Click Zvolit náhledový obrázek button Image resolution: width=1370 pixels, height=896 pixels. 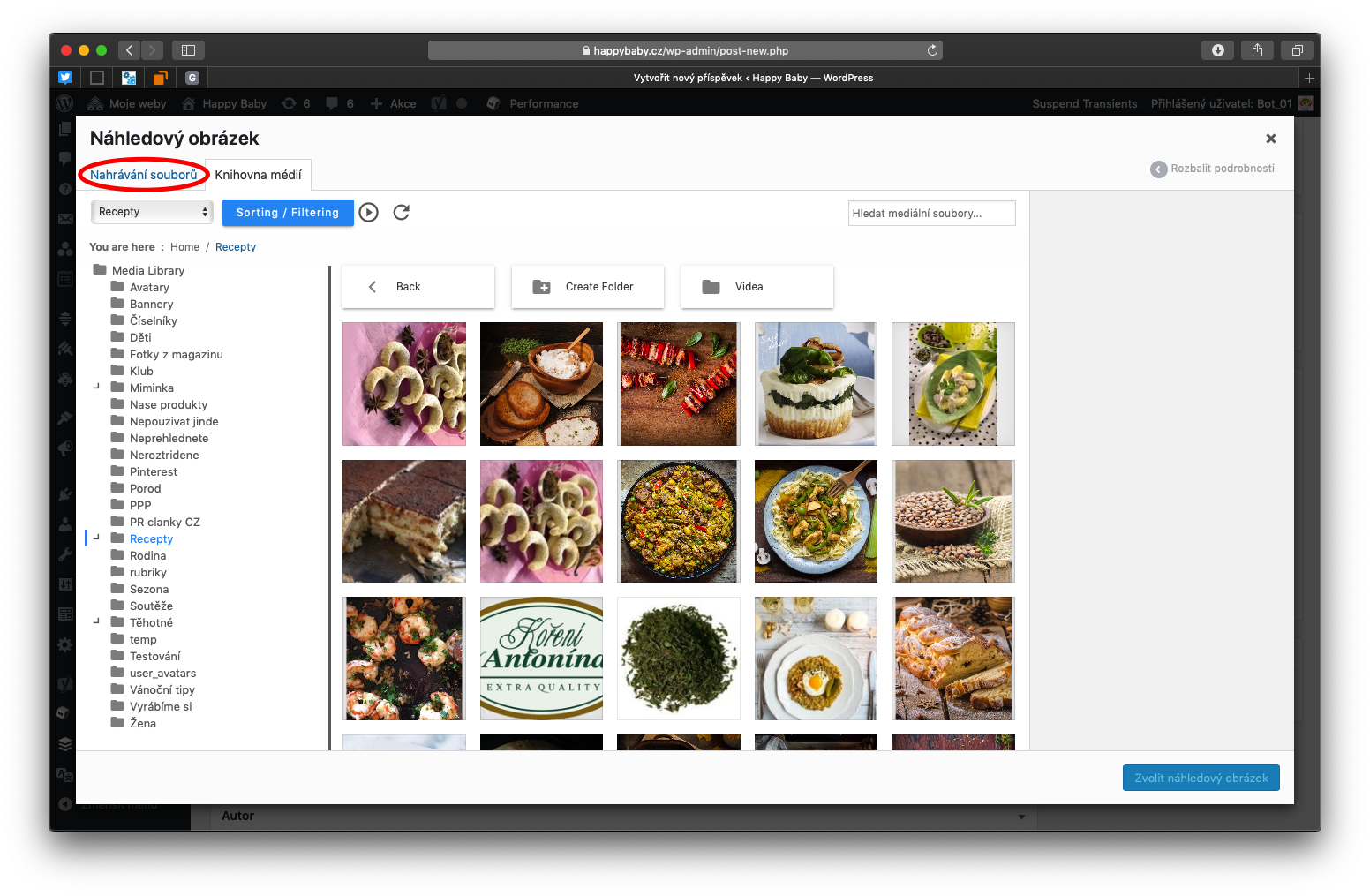(x=1201, y=778)
